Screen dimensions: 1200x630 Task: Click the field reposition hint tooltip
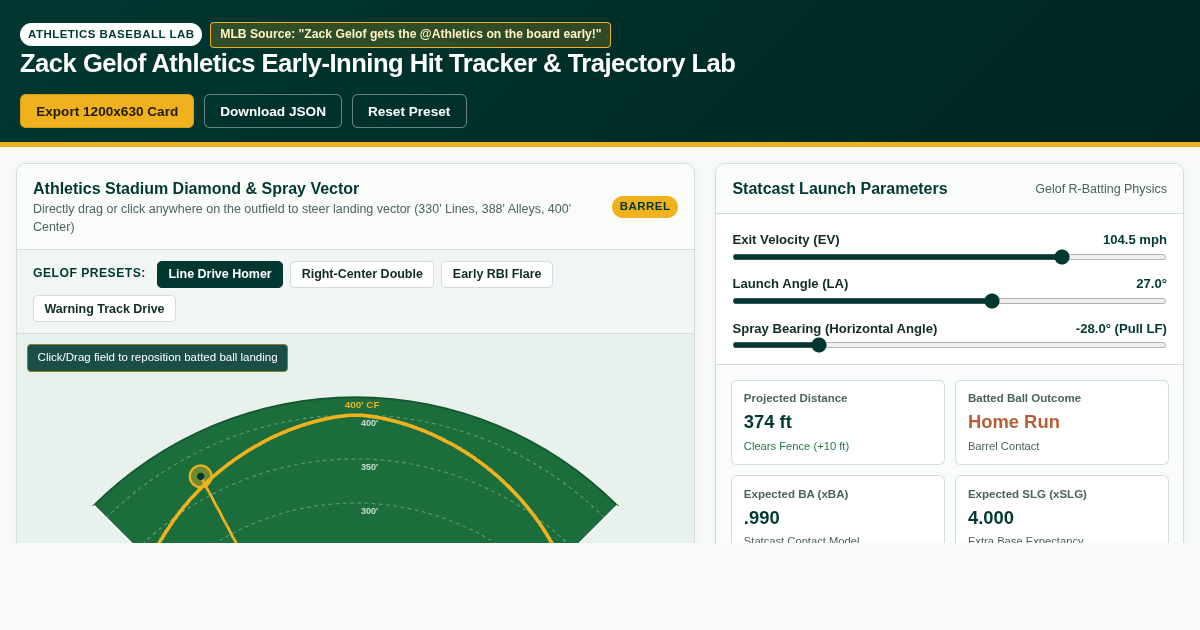[157, 358]
